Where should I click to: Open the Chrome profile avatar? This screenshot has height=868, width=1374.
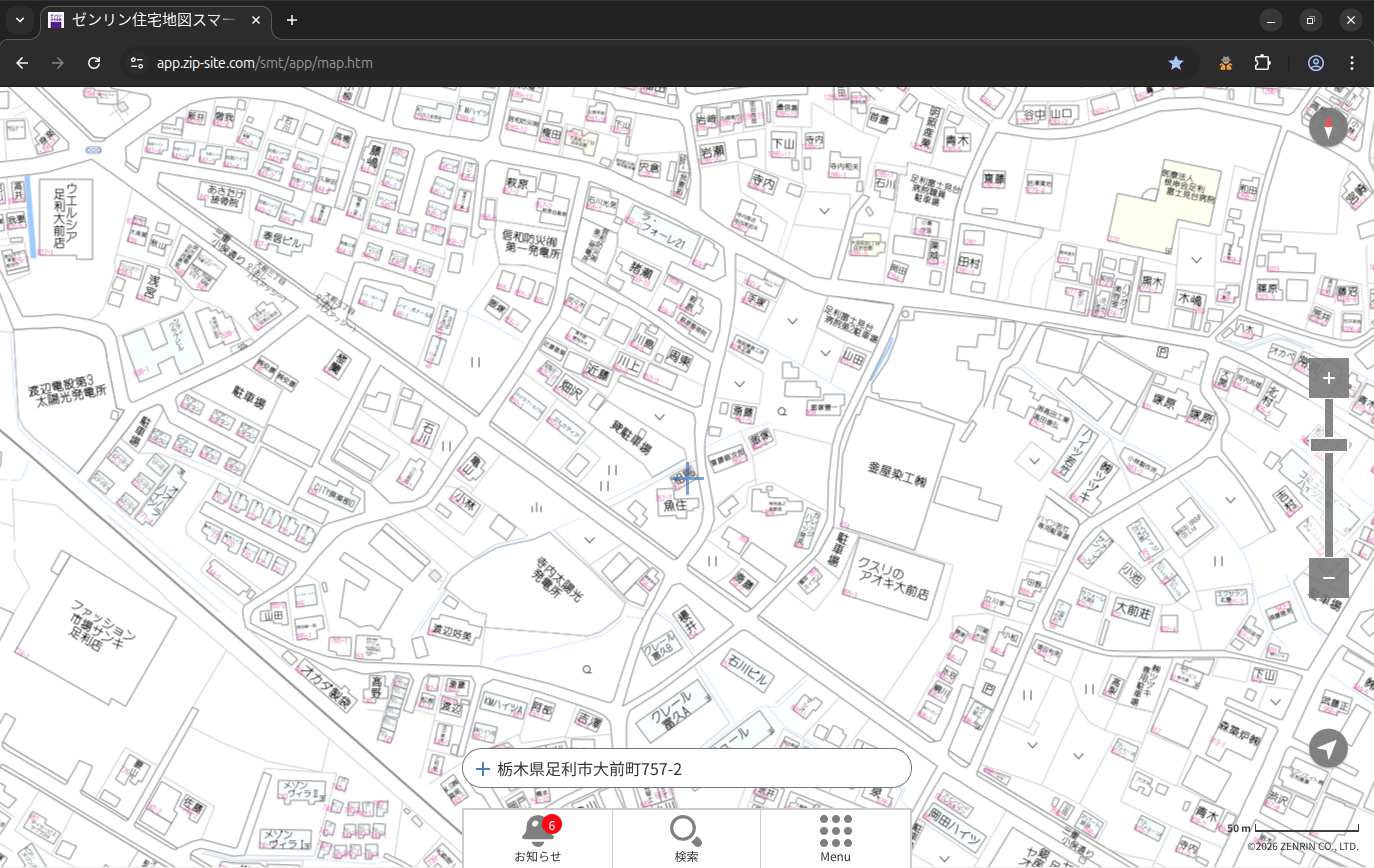[x=1315, y=63]
